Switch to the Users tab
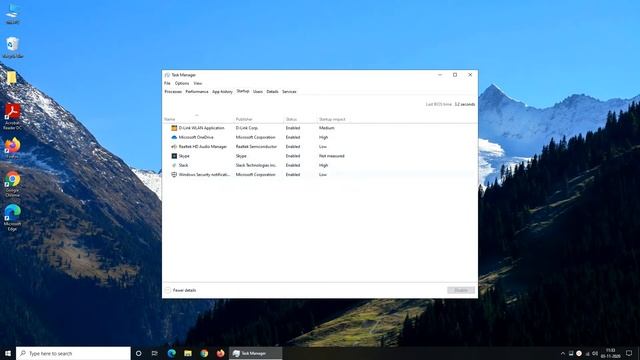640x360 pixels. [x=258, y=92]
